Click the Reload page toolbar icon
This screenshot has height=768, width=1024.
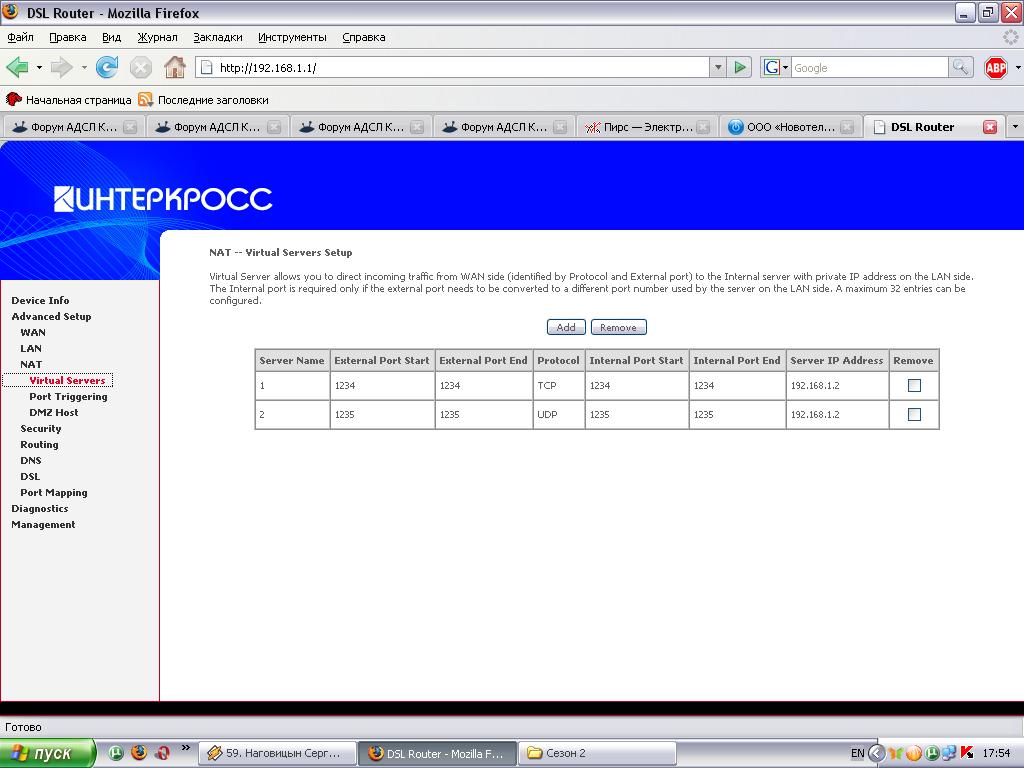[107, 68]
